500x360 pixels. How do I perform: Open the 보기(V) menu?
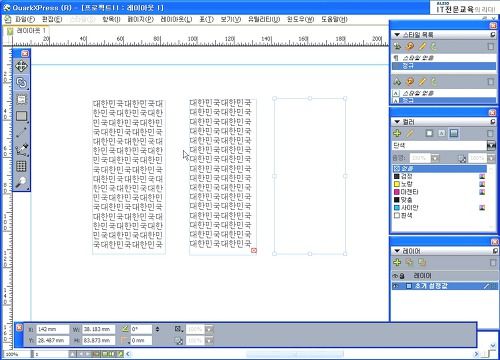231,19
